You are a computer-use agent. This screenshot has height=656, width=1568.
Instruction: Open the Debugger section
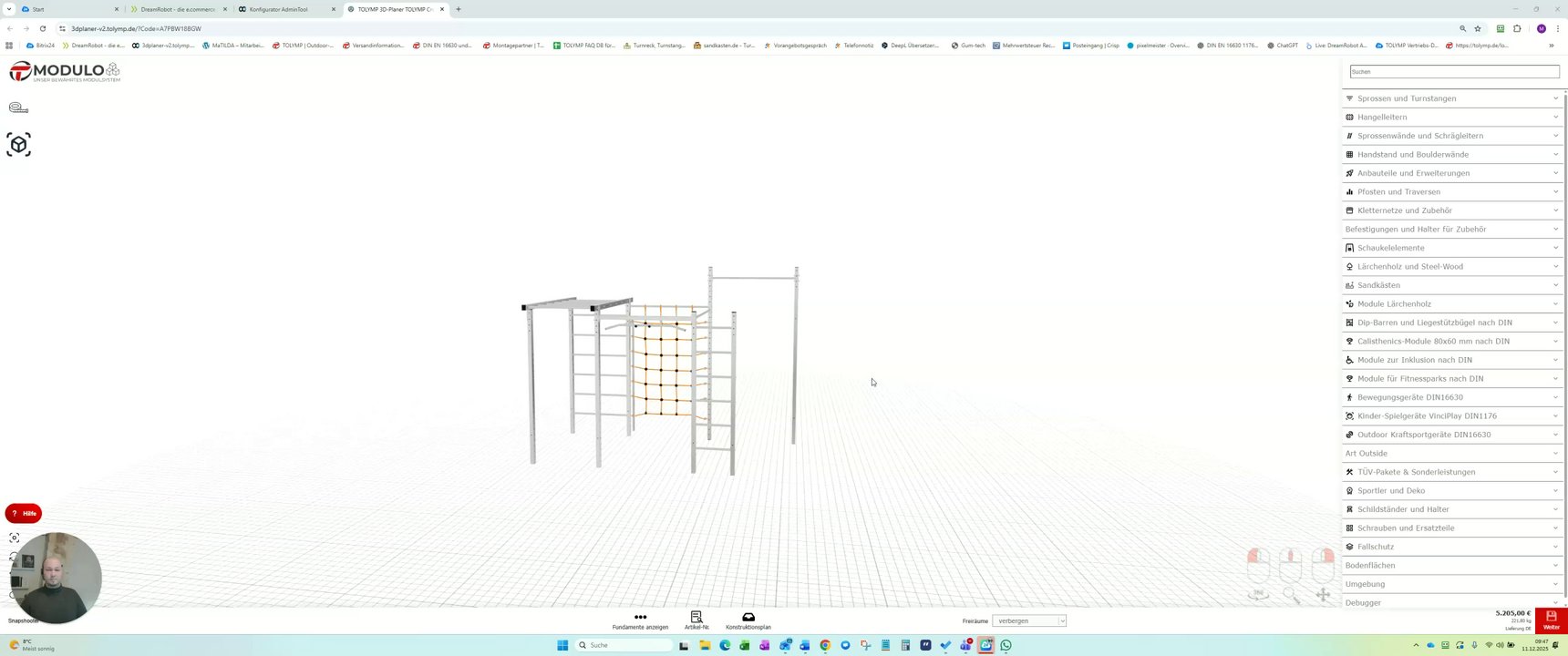1452,602
